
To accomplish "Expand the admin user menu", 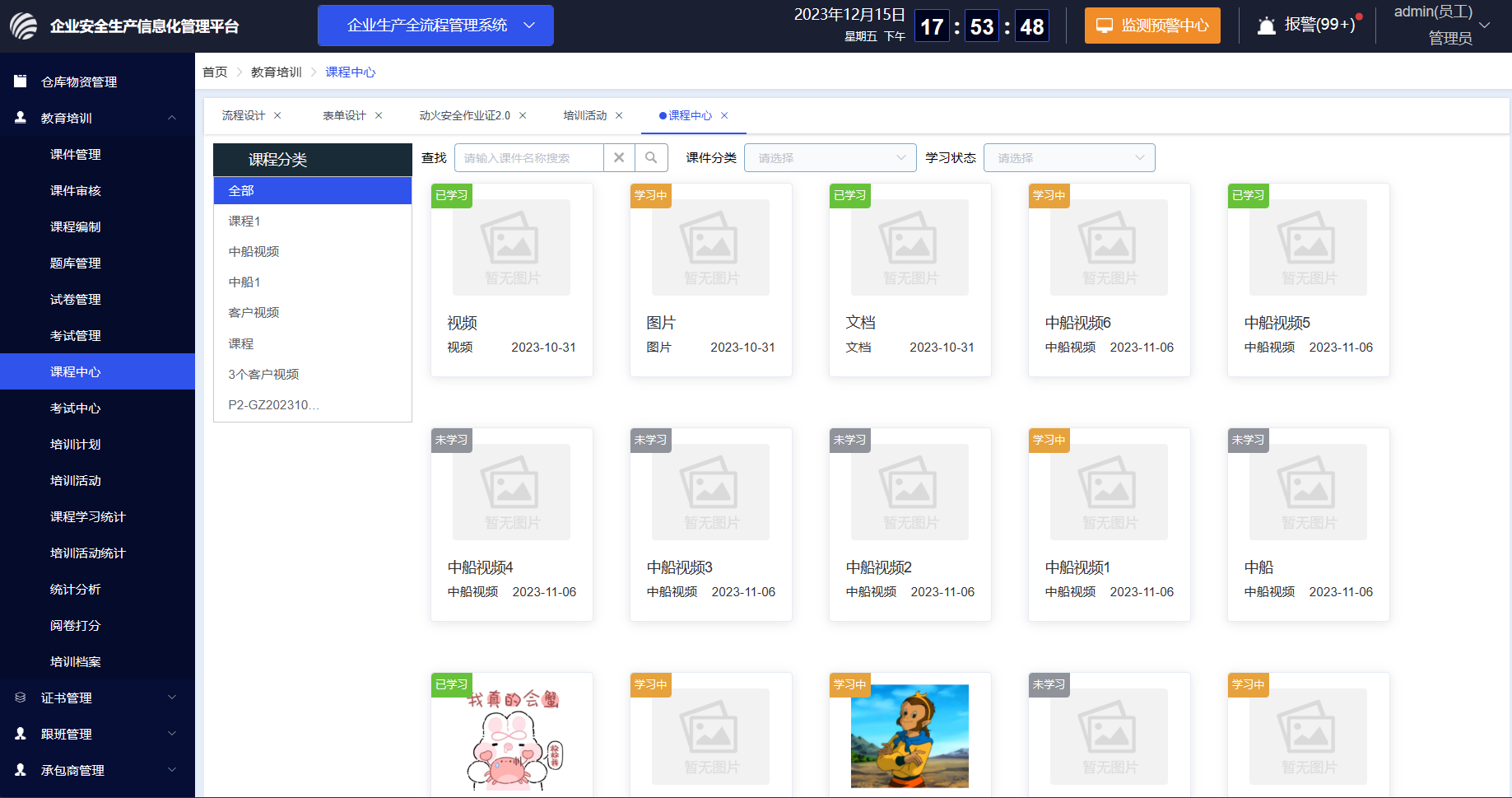I will tap(1485, 26).
